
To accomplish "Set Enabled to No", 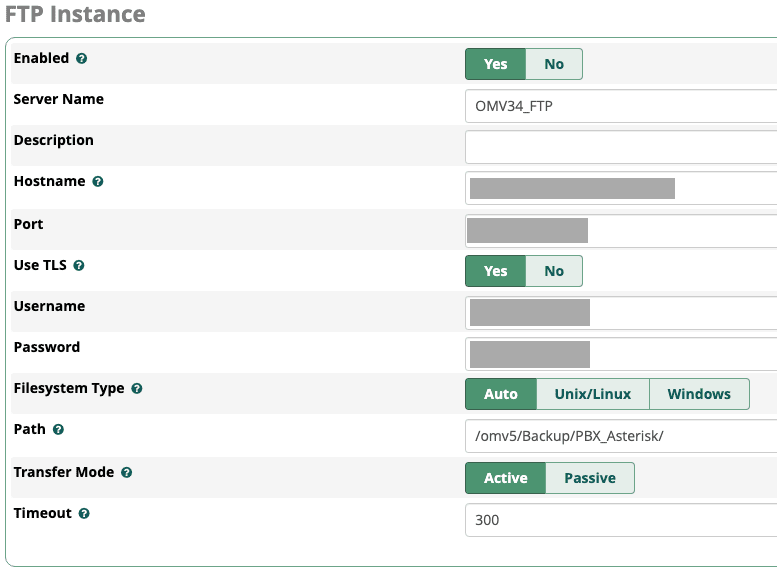I will 554,64.
